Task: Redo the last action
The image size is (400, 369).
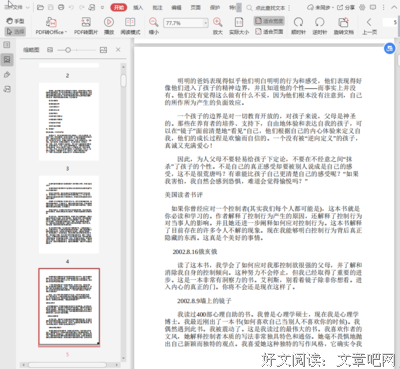Action: point(82,7)
